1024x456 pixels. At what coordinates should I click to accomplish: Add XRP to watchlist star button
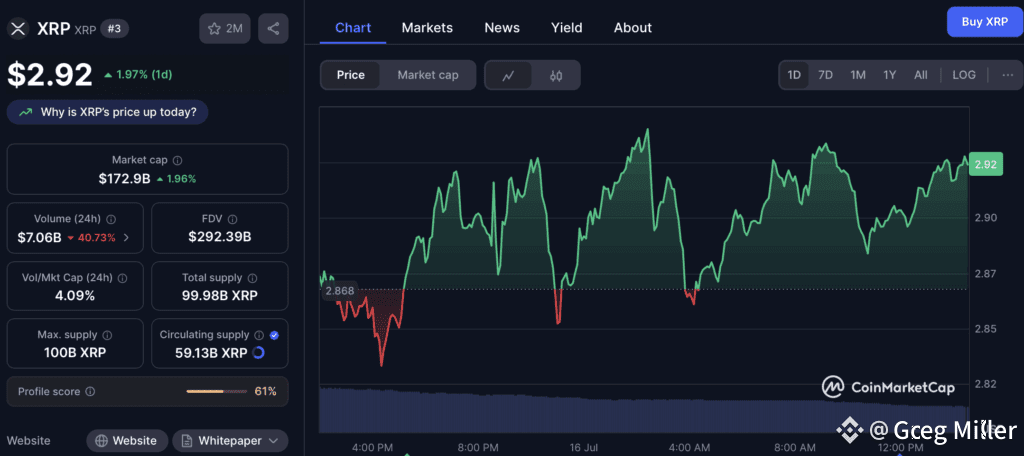coord(225,29)
